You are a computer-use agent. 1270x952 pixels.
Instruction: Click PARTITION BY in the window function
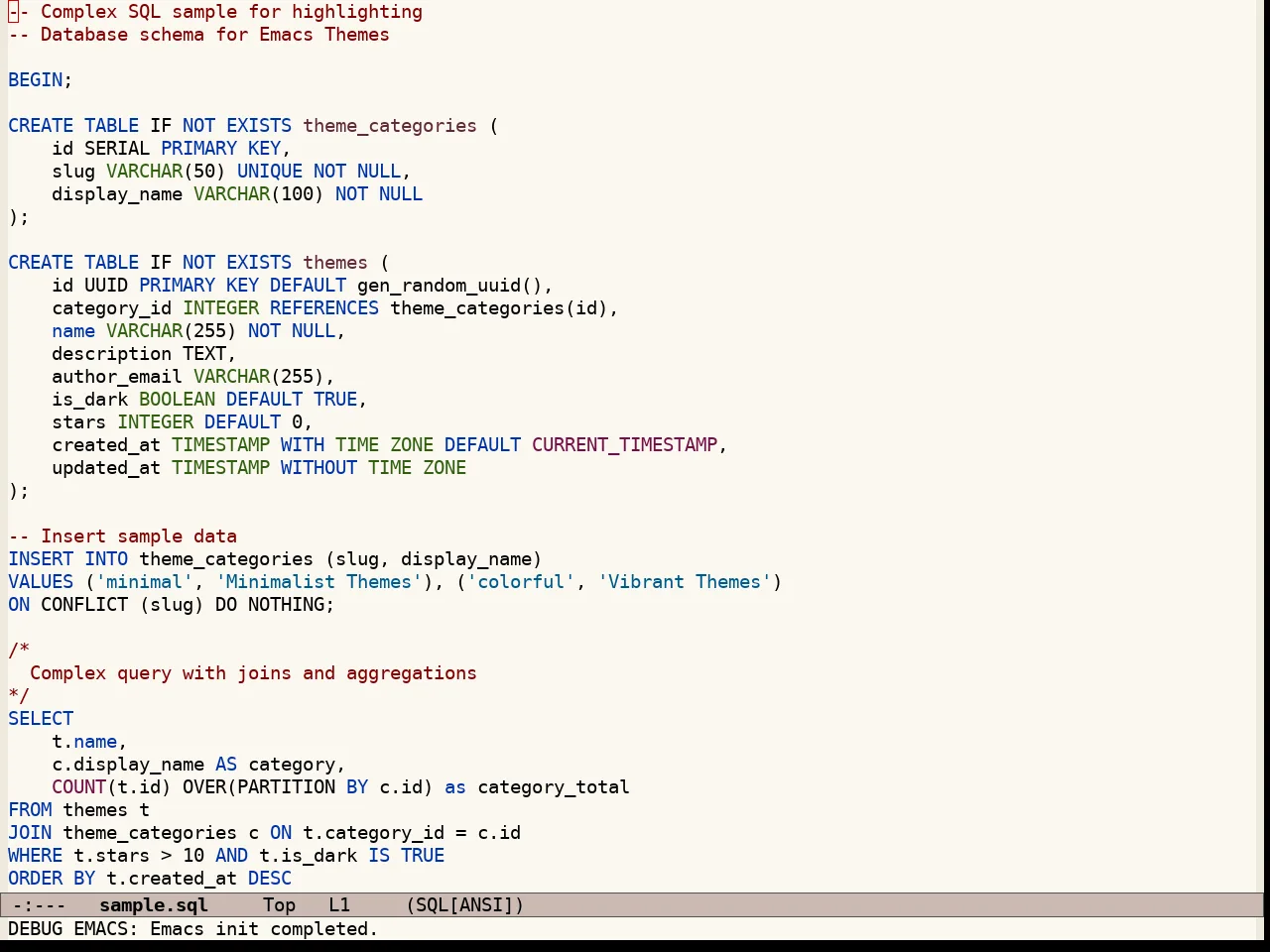(x=303, y=786)
